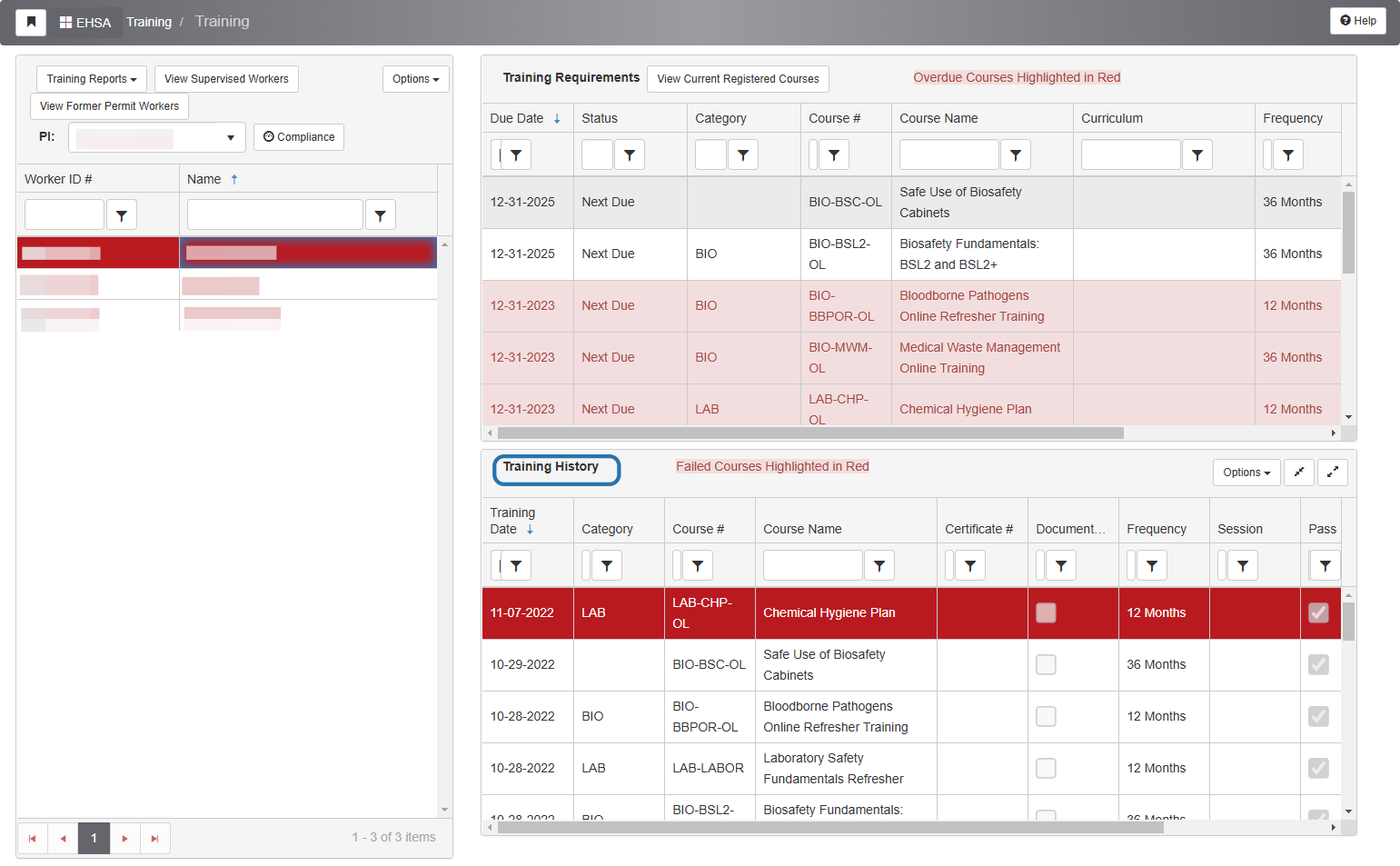1400x866 pixels.
Task: Filter Training Requirements by Category
Action: point(743,154)
